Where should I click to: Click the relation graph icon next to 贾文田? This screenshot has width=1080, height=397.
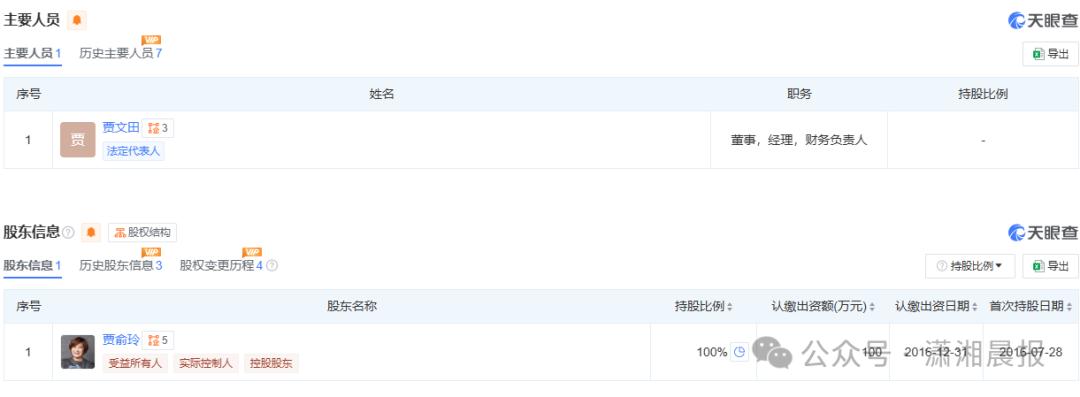[x=158, y=128]
